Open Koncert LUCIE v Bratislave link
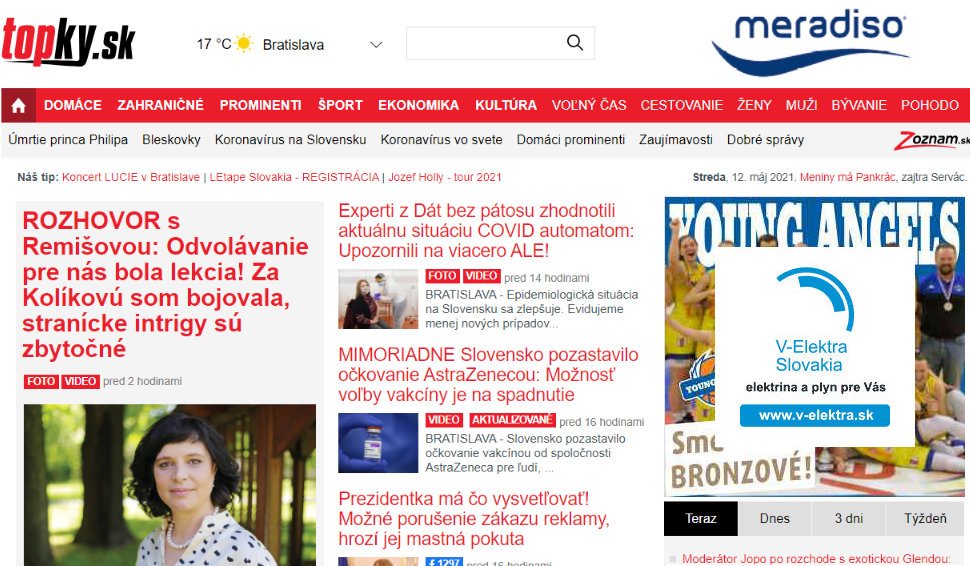 point(131,177)
